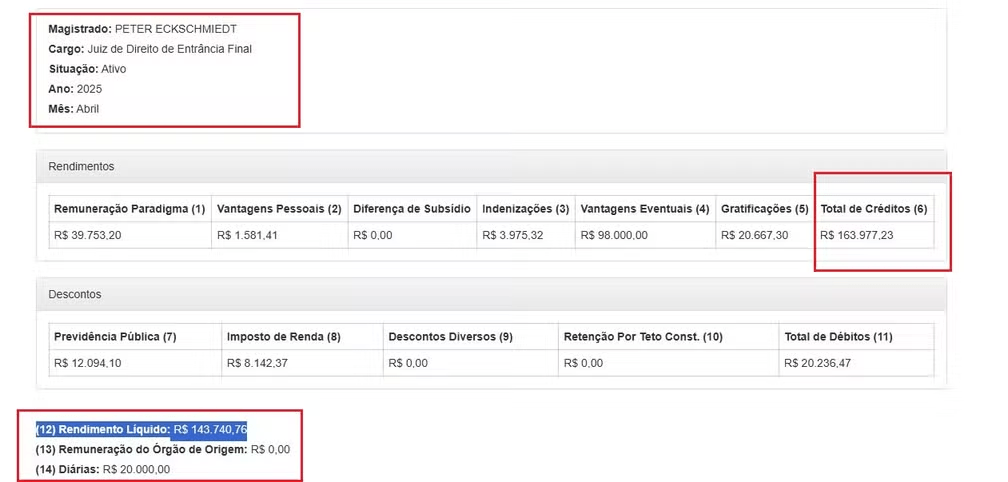Click the Diárias R$ 20.000,00 line
This screenshot has width=1008, height=482.
[x=103, y=469]
